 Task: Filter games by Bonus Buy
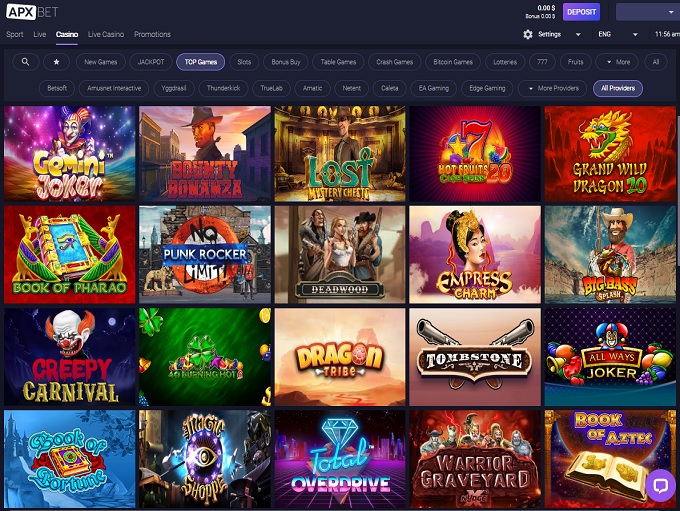tap(286, 62)
